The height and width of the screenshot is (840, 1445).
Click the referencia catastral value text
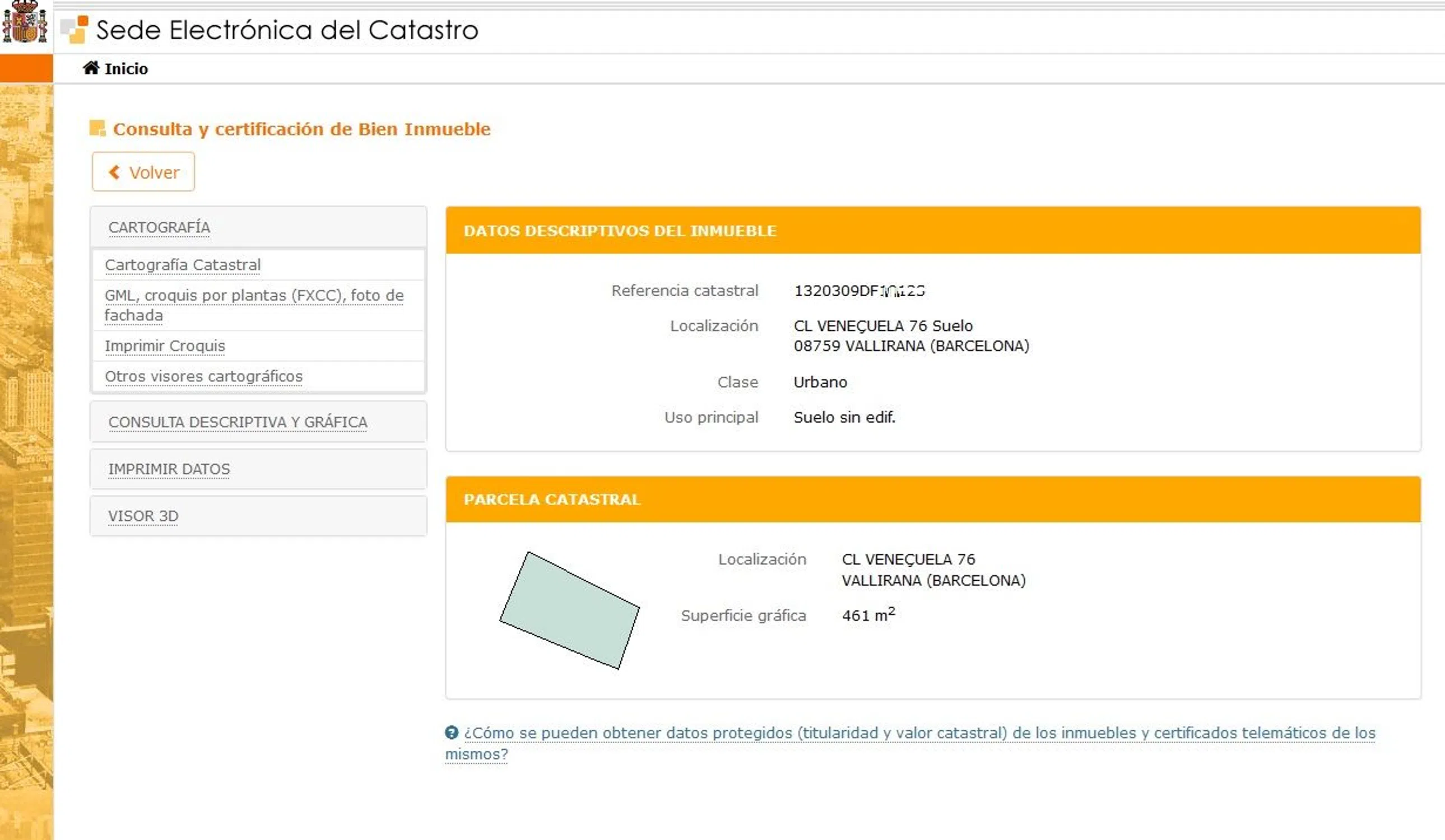858,291
